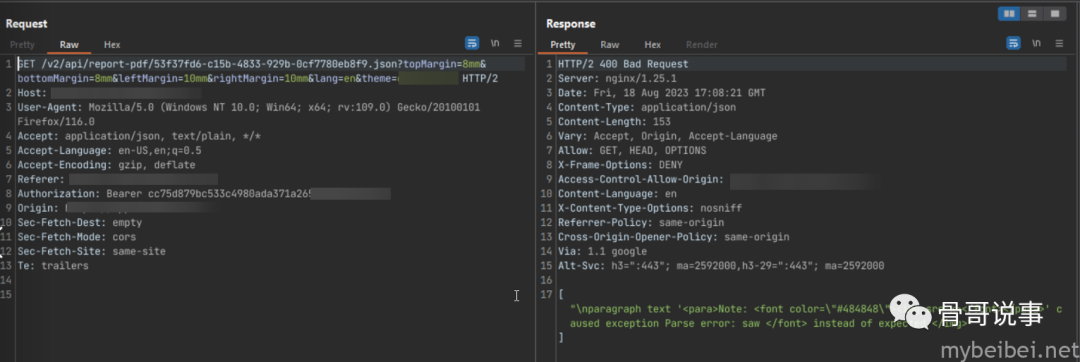Screen dimensions: 1080x362
Task: Toggle word wrap icon in Response panel
Action: pos(1013,43)
